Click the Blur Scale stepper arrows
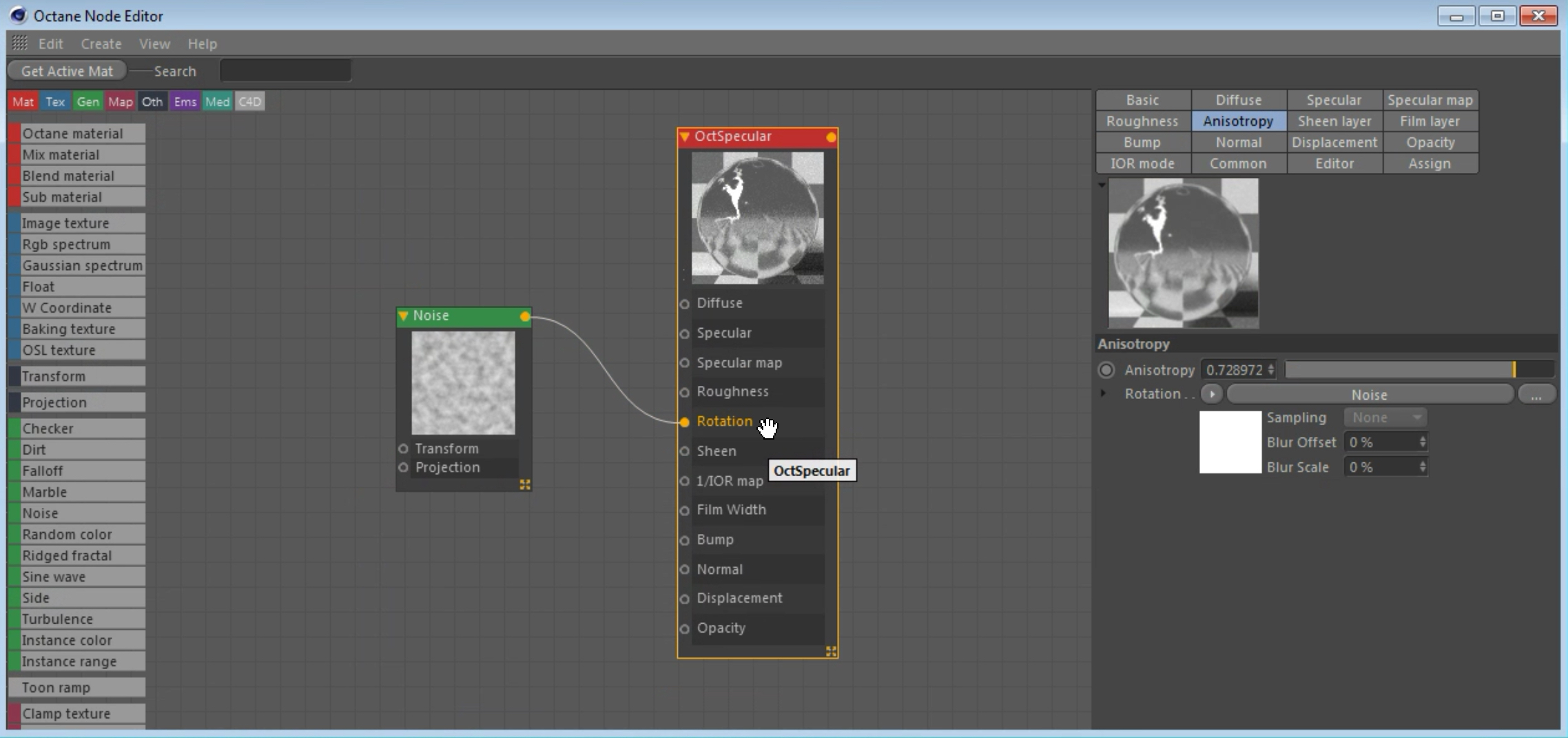The image size is (1568, 738). pyautogui.click(x=1423, y=467)
